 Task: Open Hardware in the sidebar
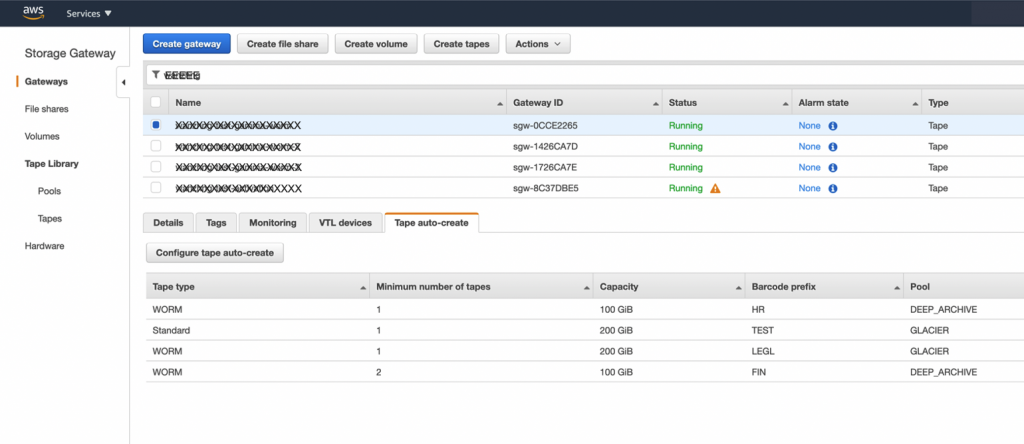click(44, 246)
